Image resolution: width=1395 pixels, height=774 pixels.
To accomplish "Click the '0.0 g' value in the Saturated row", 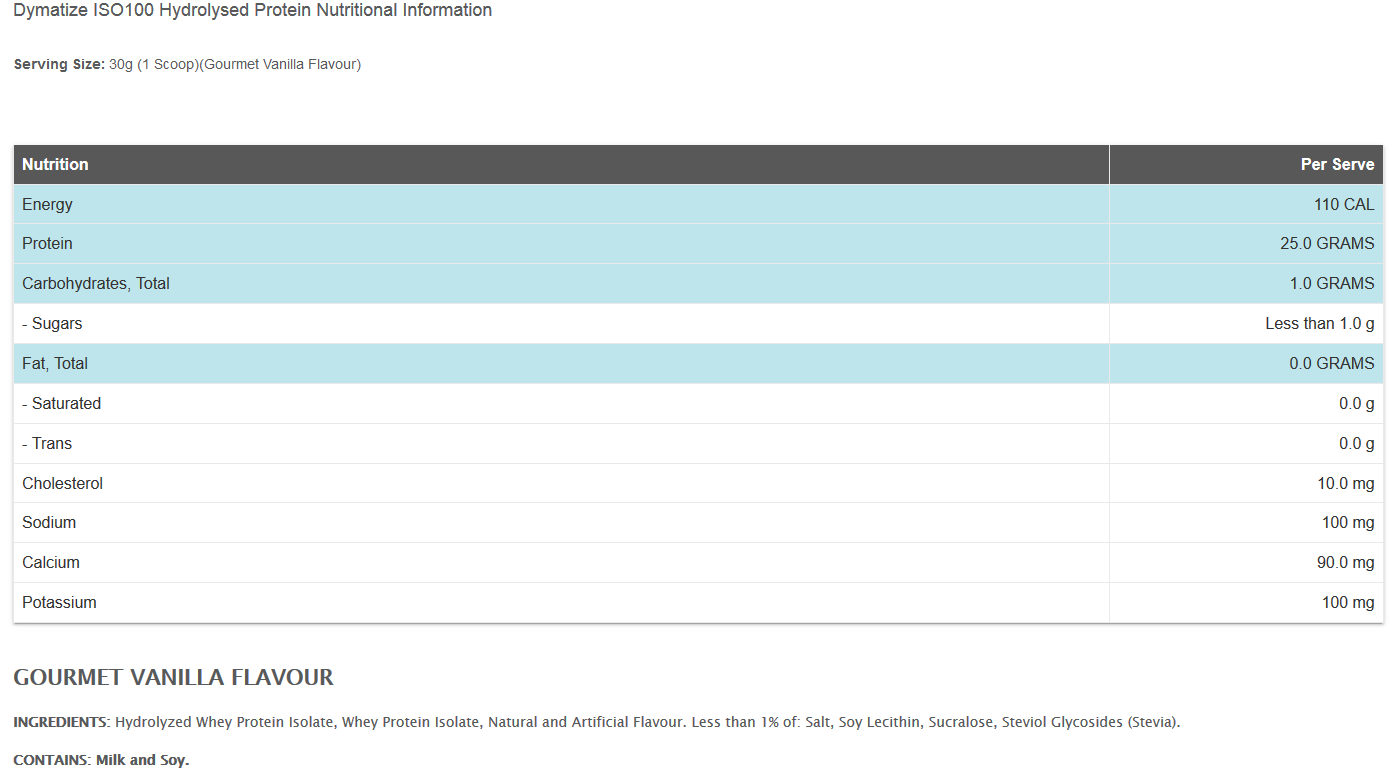I will pyautogui.click(x=1357, y=404).
